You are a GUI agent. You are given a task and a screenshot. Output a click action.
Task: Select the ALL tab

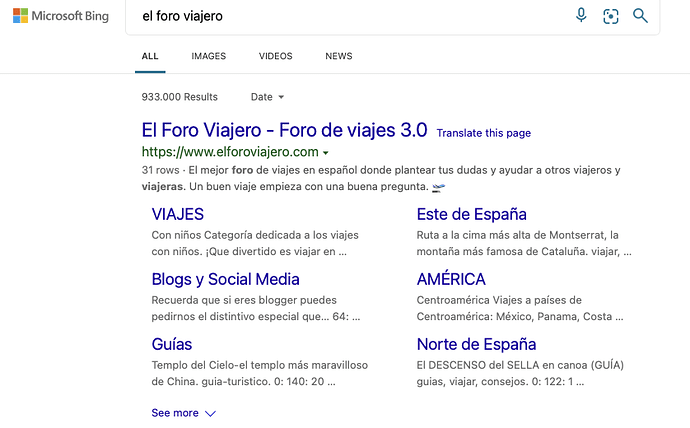tap(150, 56)
